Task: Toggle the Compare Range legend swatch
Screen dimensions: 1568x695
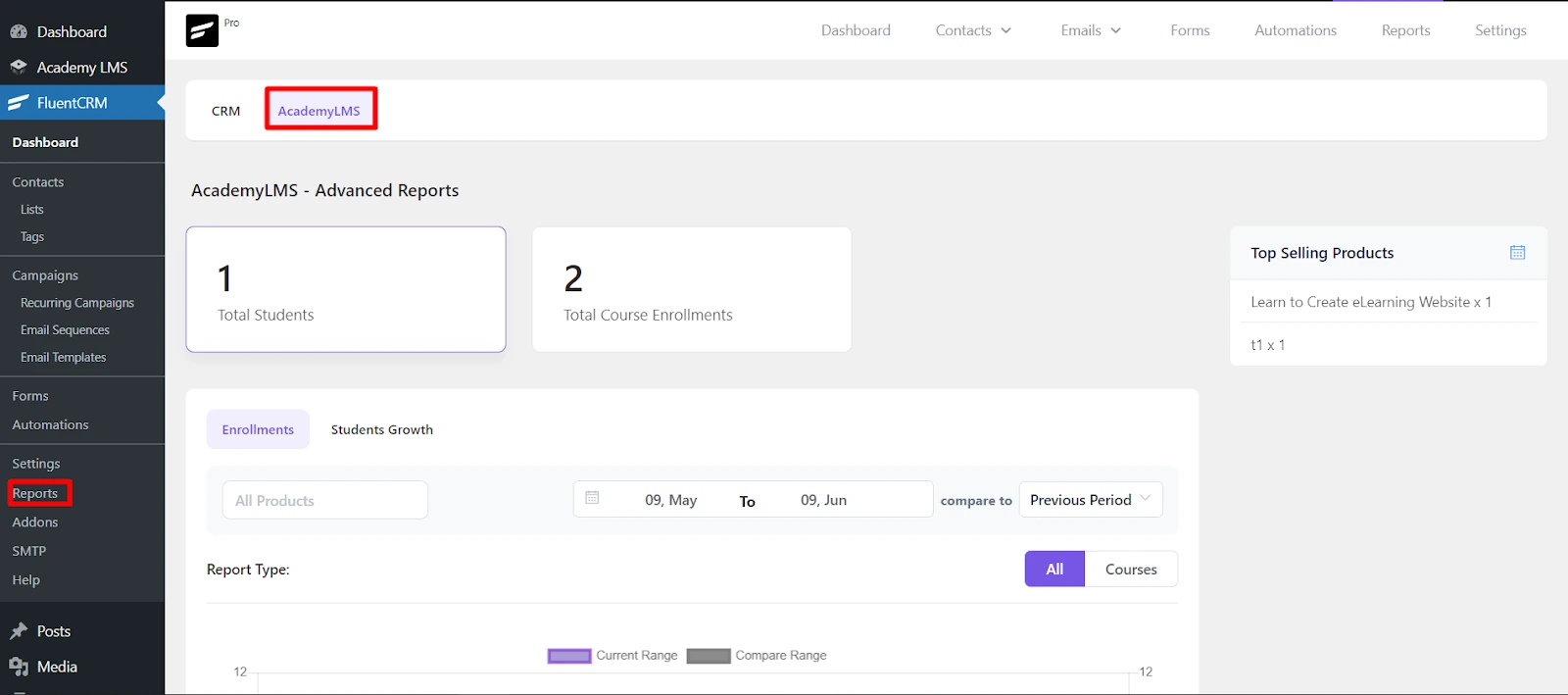Action: (709, 656)
